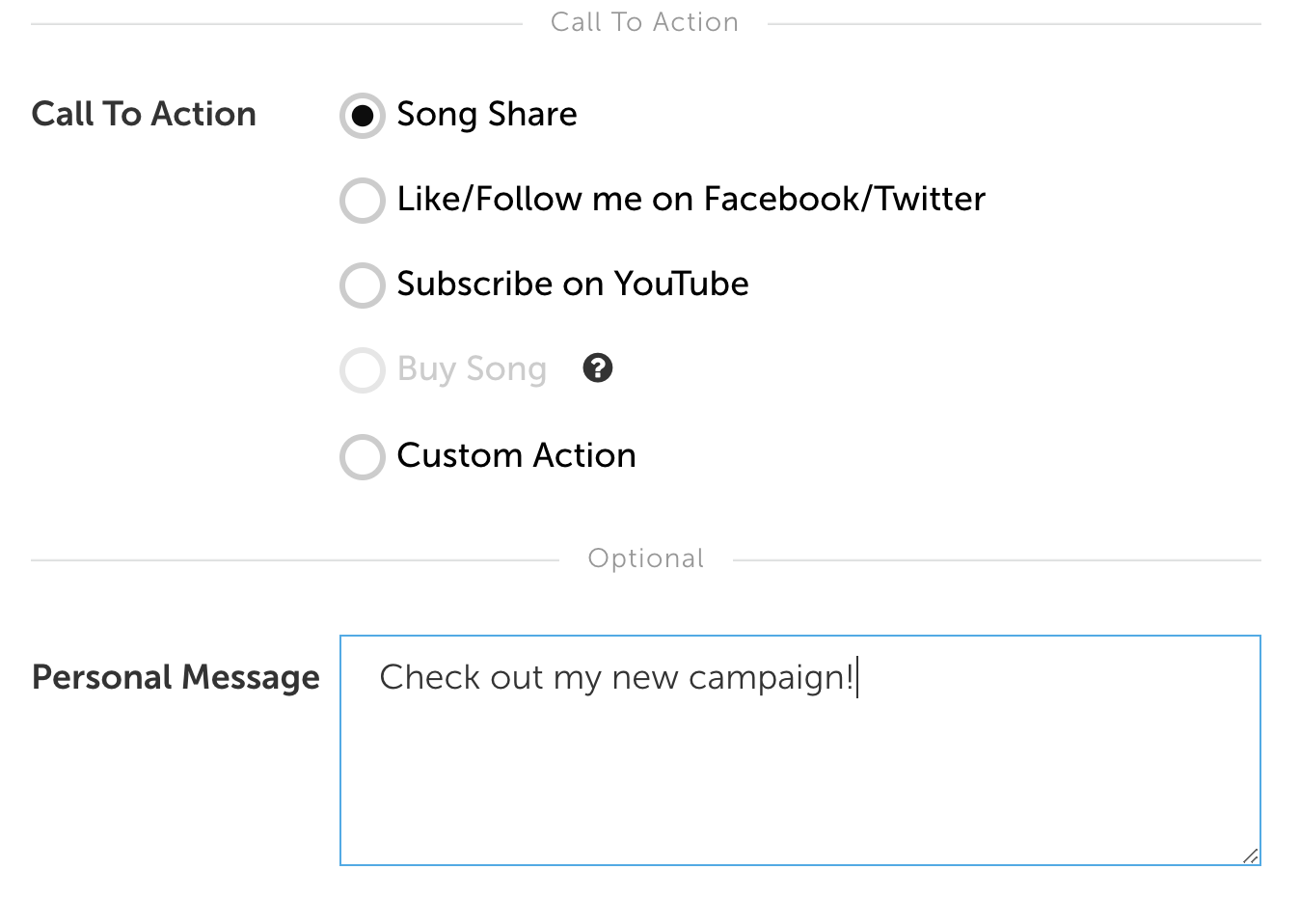The height and width of the screenshot is (924, 1300).
Task: Select the Subscribe on YouTube radio button
Action: (x=363, y=285)
